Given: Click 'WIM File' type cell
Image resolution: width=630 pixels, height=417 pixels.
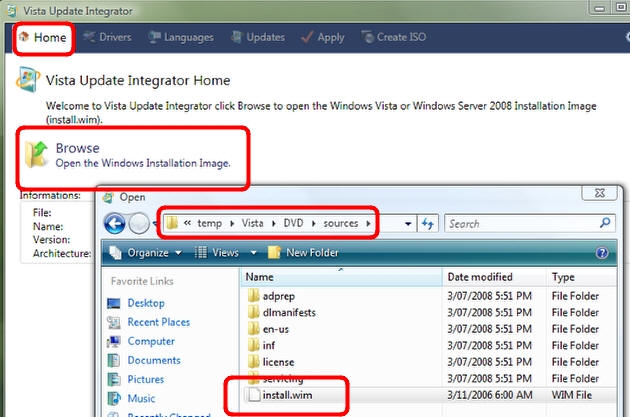Looking at the screenshot, I should point(571,395).
